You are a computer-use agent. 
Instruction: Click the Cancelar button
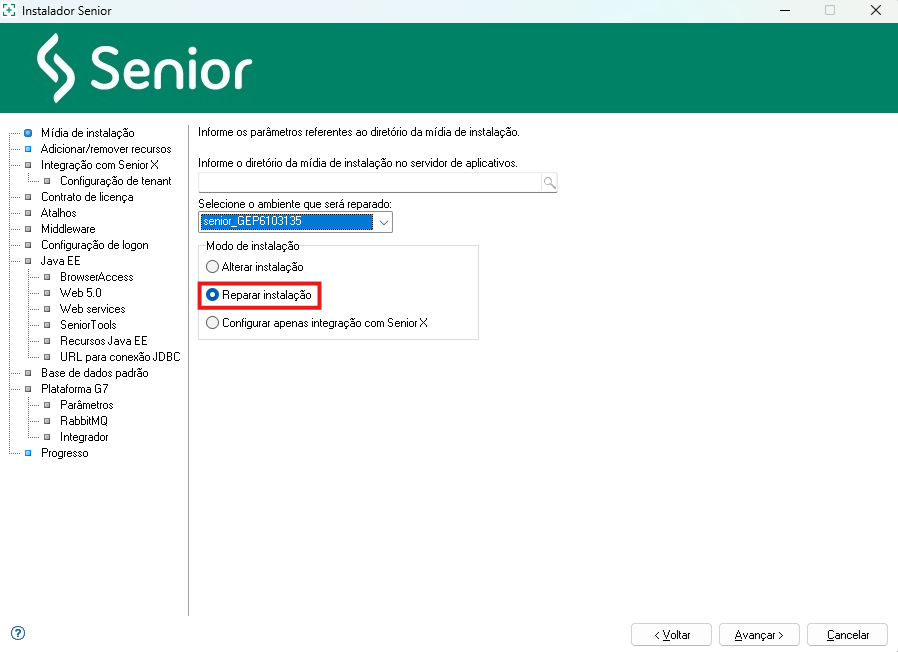pyautogui.click(x=848, y=635)
